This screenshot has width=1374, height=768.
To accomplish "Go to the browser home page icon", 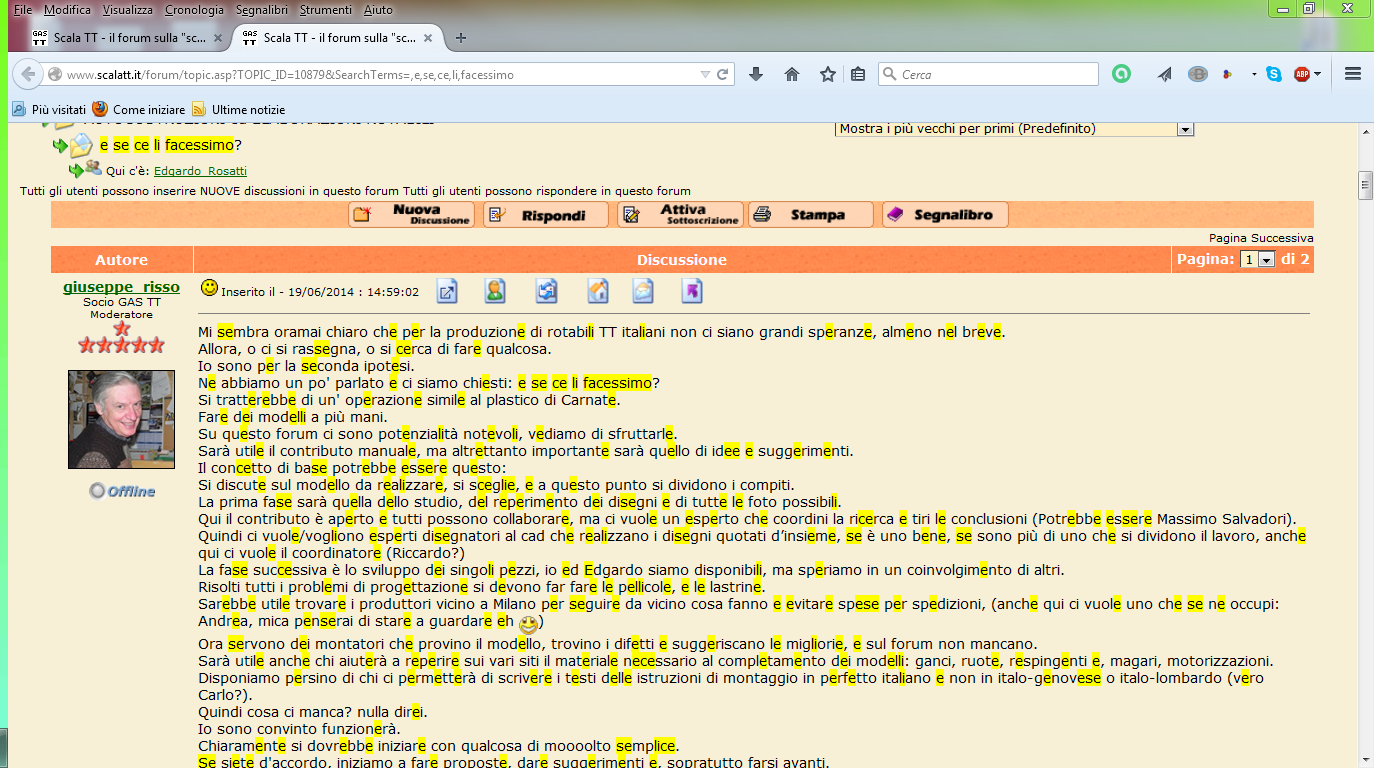I will click(x=792, y=75).
